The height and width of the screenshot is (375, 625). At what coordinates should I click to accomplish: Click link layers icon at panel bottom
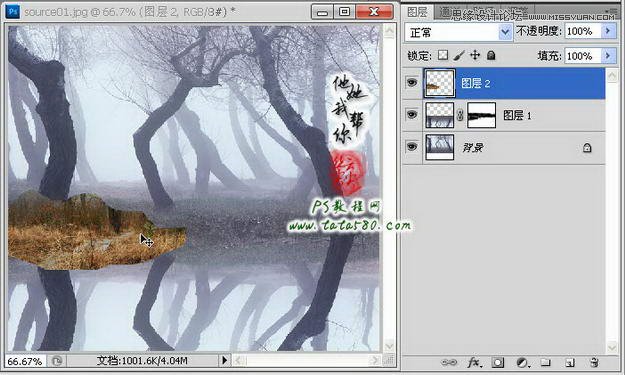[449, 362]
